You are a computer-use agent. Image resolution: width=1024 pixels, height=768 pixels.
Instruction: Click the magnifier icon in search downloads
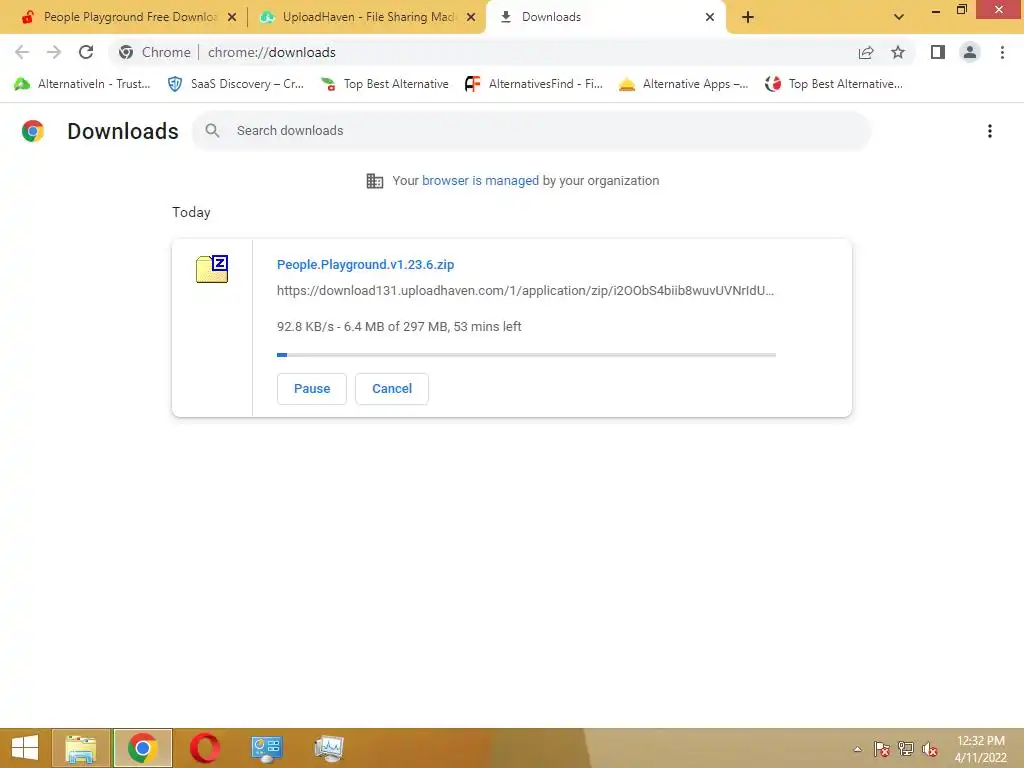point(212,131)
